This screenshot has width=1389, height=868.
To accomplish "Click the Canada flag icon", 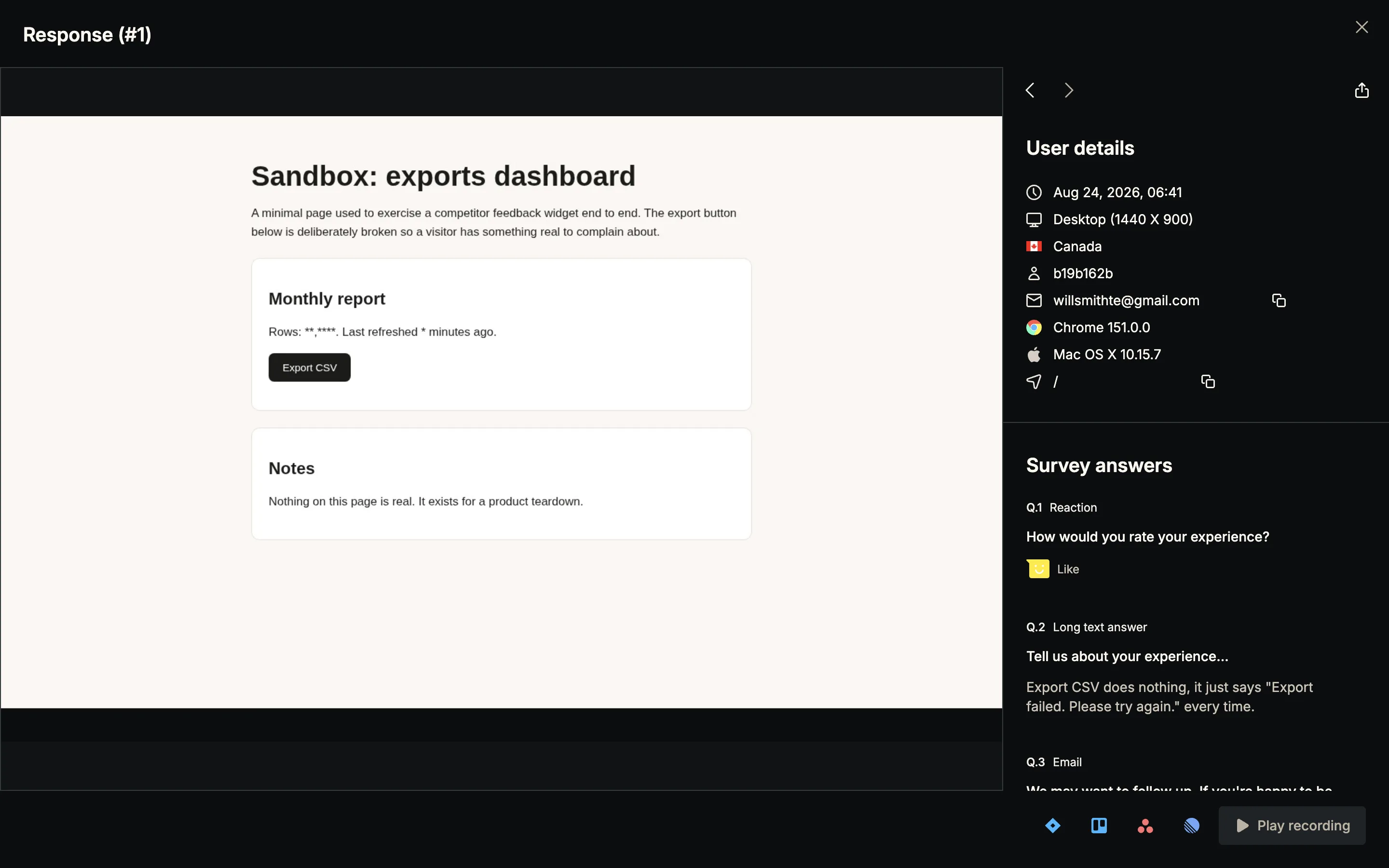I will click(1034, 246).
